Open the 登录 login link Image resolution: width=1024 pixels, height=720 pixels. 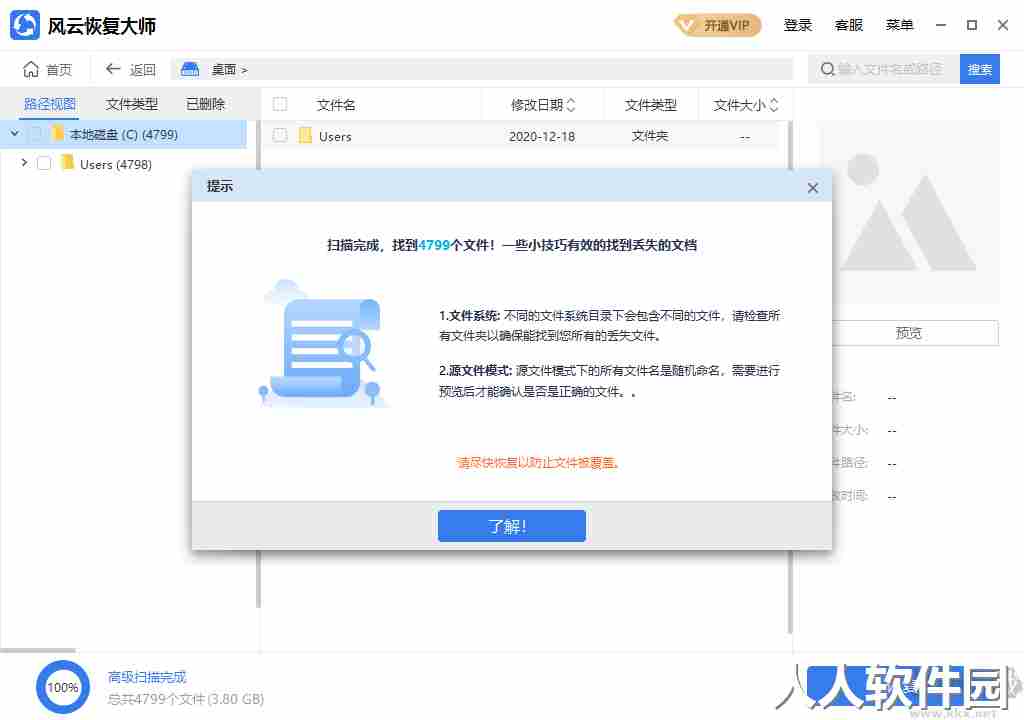pos(797,25)
